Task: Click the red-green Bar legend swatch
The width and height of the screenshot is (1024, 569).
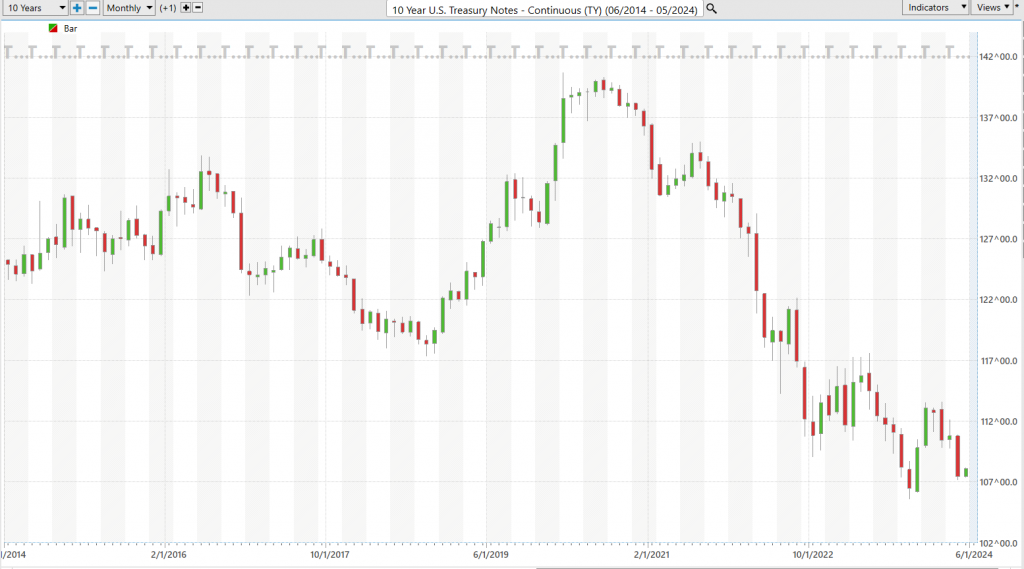Action: (x=53, y=29)
